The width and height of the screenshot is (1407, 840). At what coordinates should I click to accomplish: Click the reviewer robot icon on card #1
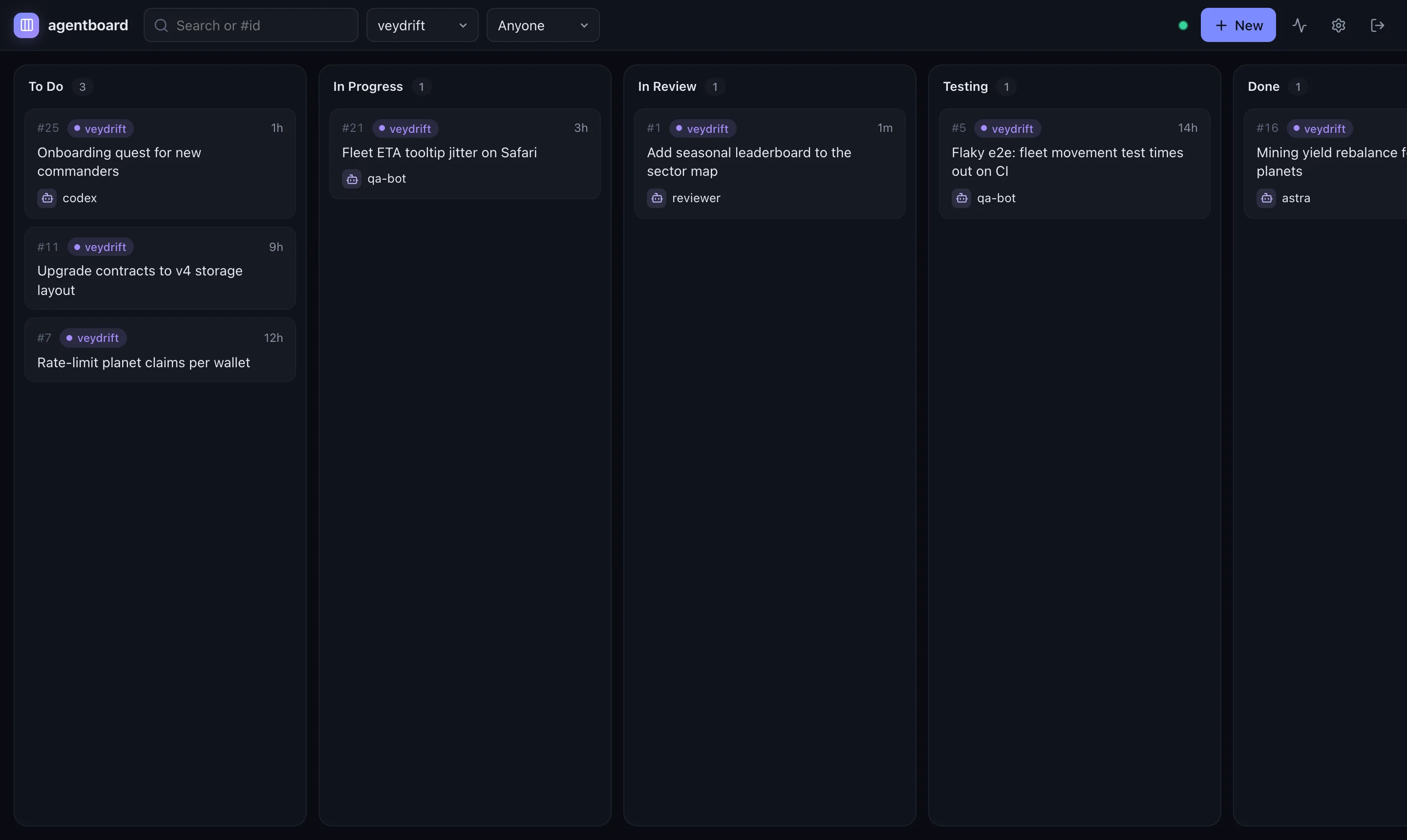657,198
